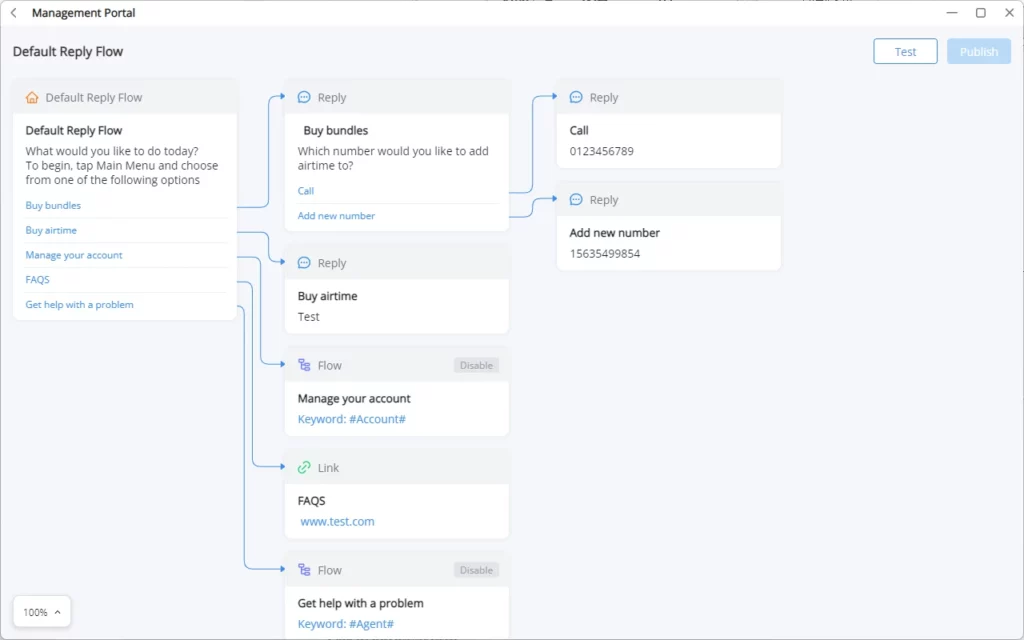Click the Publish button
The width and height of the screenshot is (1024, 640).
[x=978, y=52]
